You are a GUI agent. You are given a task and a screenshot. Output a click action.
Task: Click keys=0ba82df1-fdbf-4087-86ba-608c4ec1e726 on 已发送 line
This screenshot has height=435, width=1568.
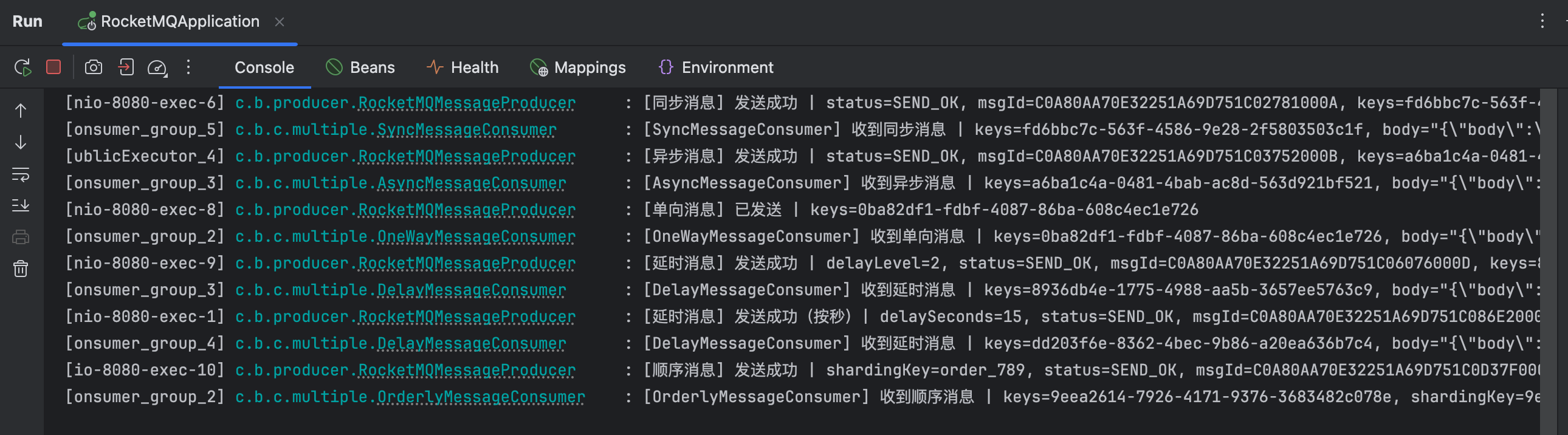[x=1004, y=210]
